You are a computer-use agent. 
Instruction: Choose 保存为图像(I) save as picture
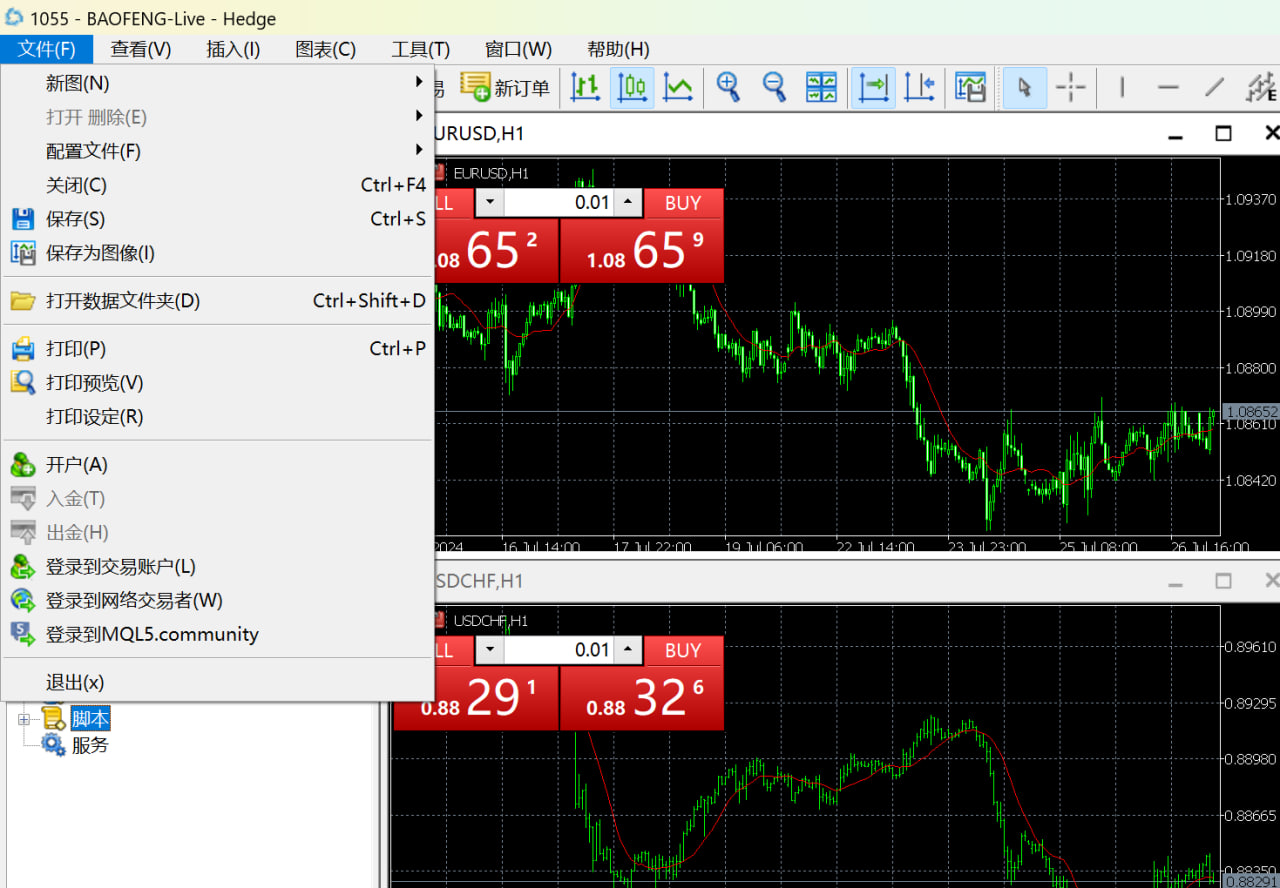[218, 253]
